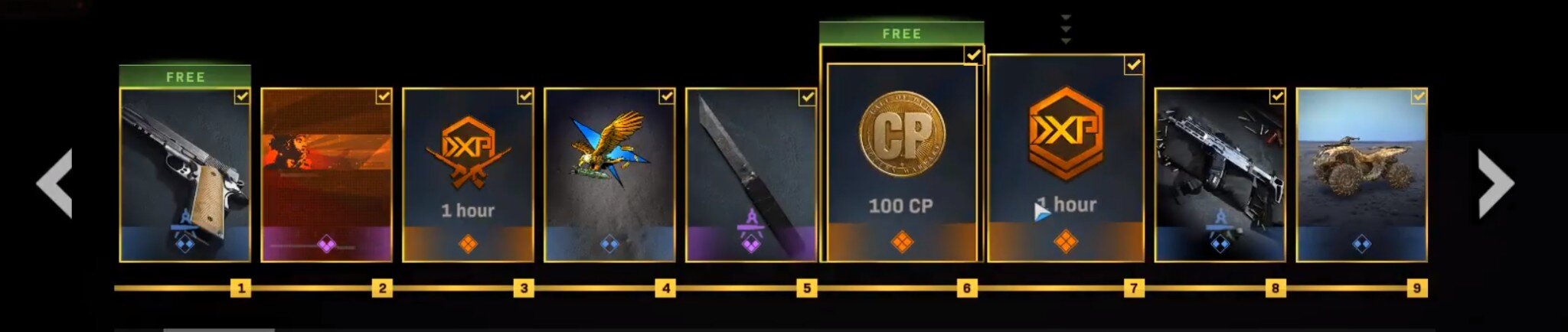Viewport: 1568px width, 332px height.
Task: Click tier 9 marker on the gold progress bar
Action: [1417, 288]
